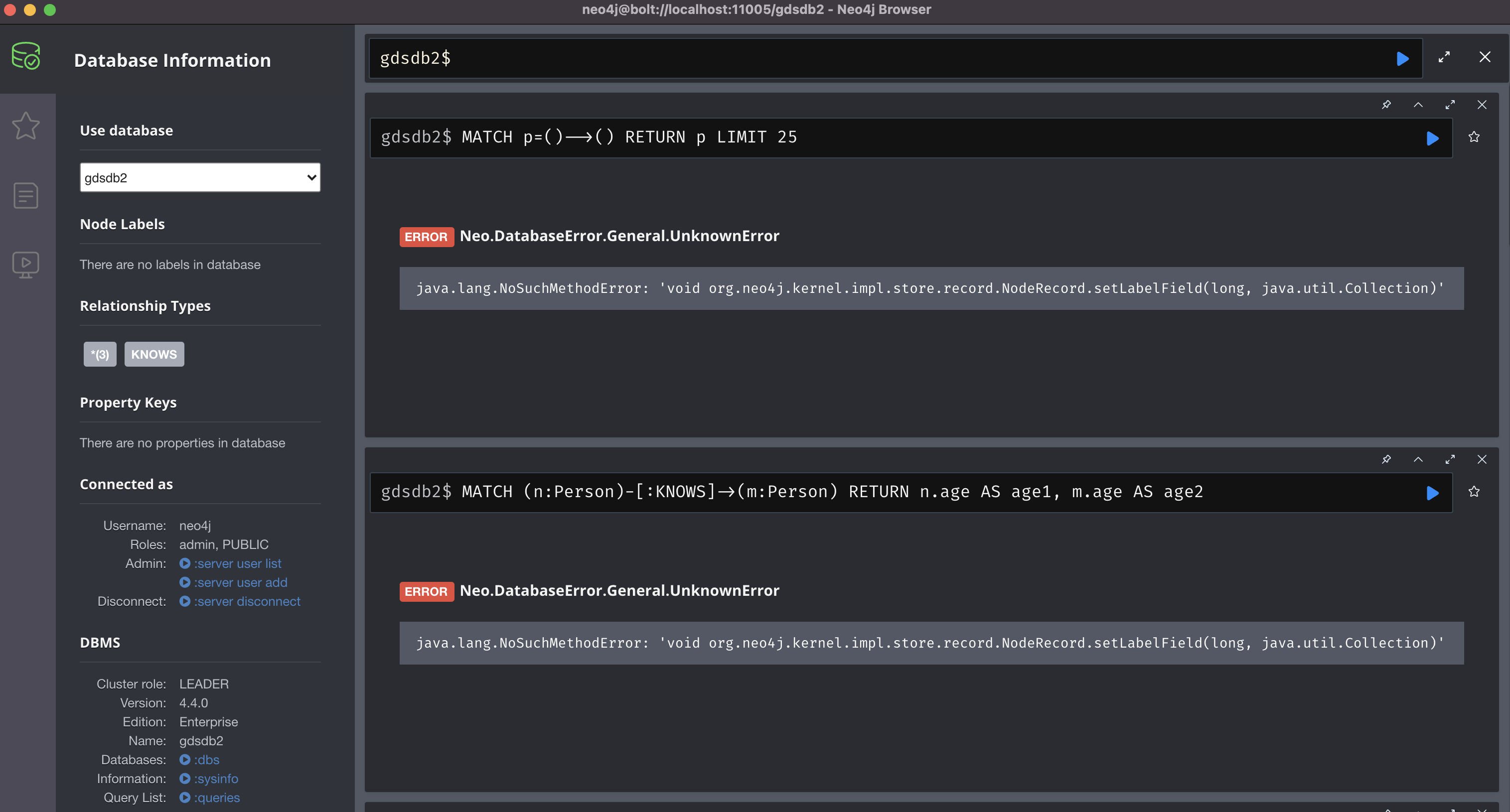Expand the second error frame to fullscreen
Image resolution: width=1510 pixels, height=812 pixels.
[x=1451, y=459]
